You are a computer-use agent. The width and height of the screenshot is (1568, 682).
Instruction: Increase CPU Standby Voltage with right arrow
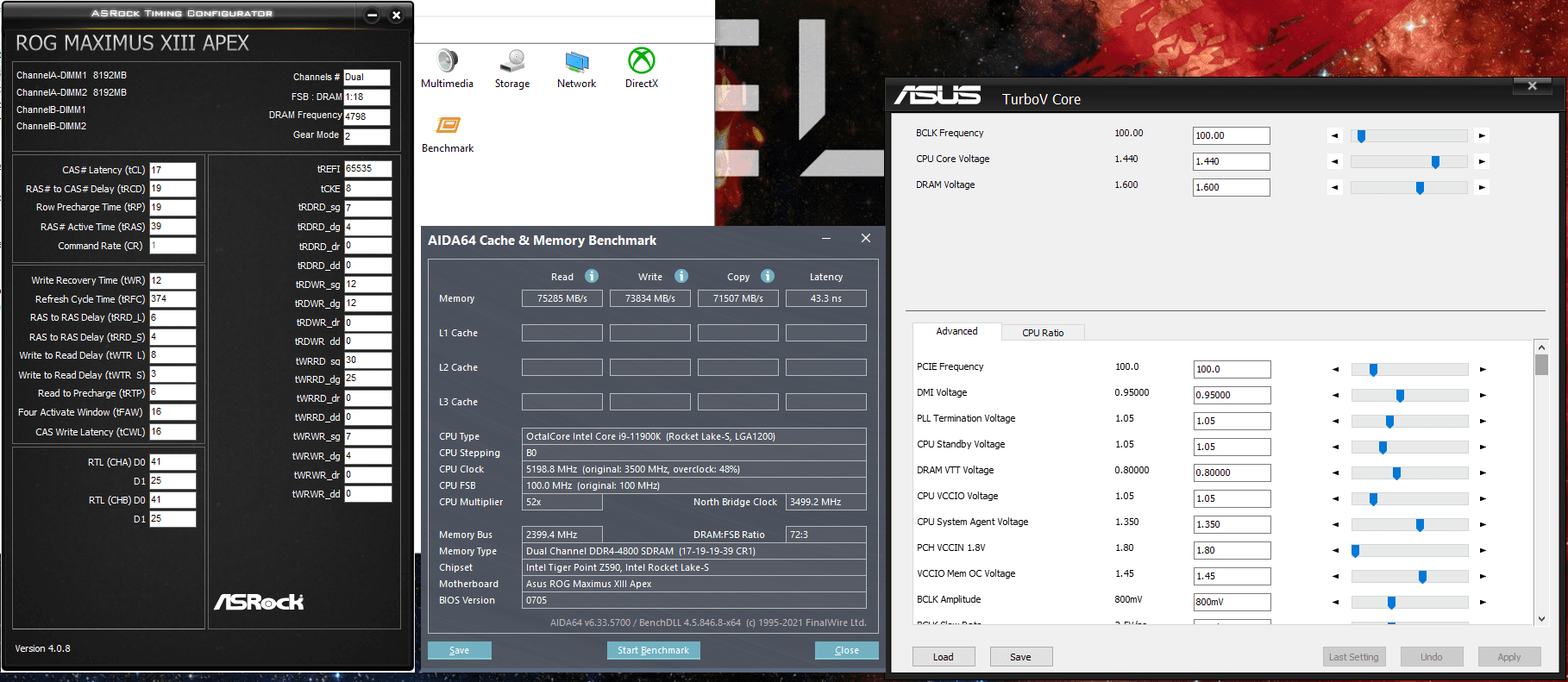pos(1483,447)
